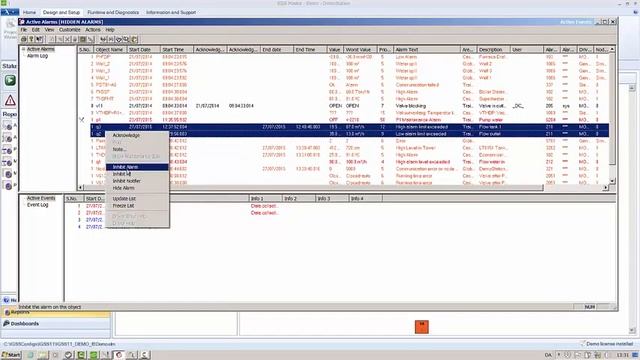640x360 pixels.
Task: Choose Acknowledge from the context menu
Action: pyautogui.click(x=137, y=135)
